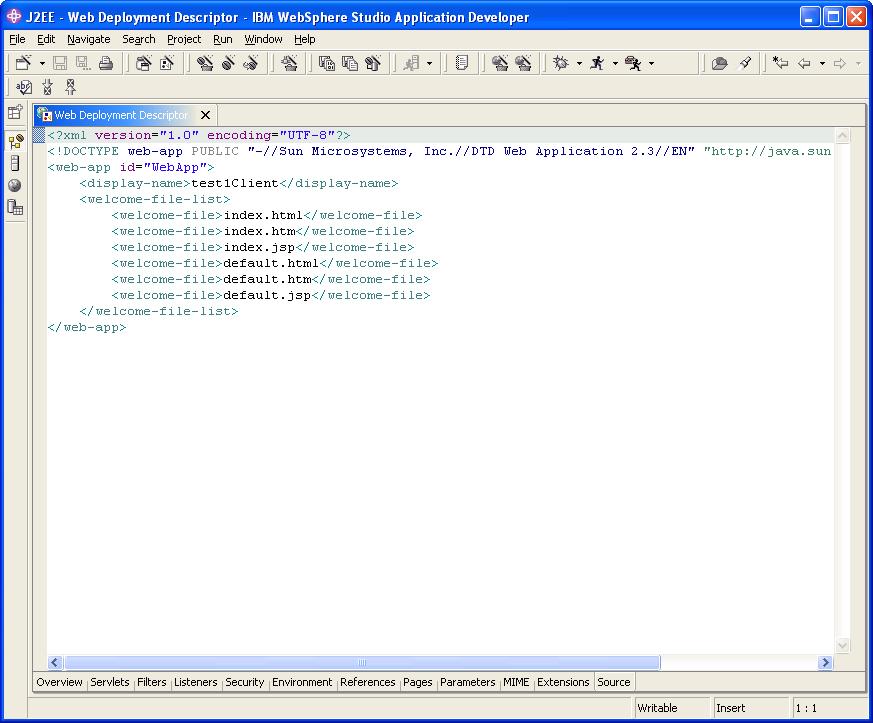Click the bean-with-arrows wizard icon

point(251,63)
